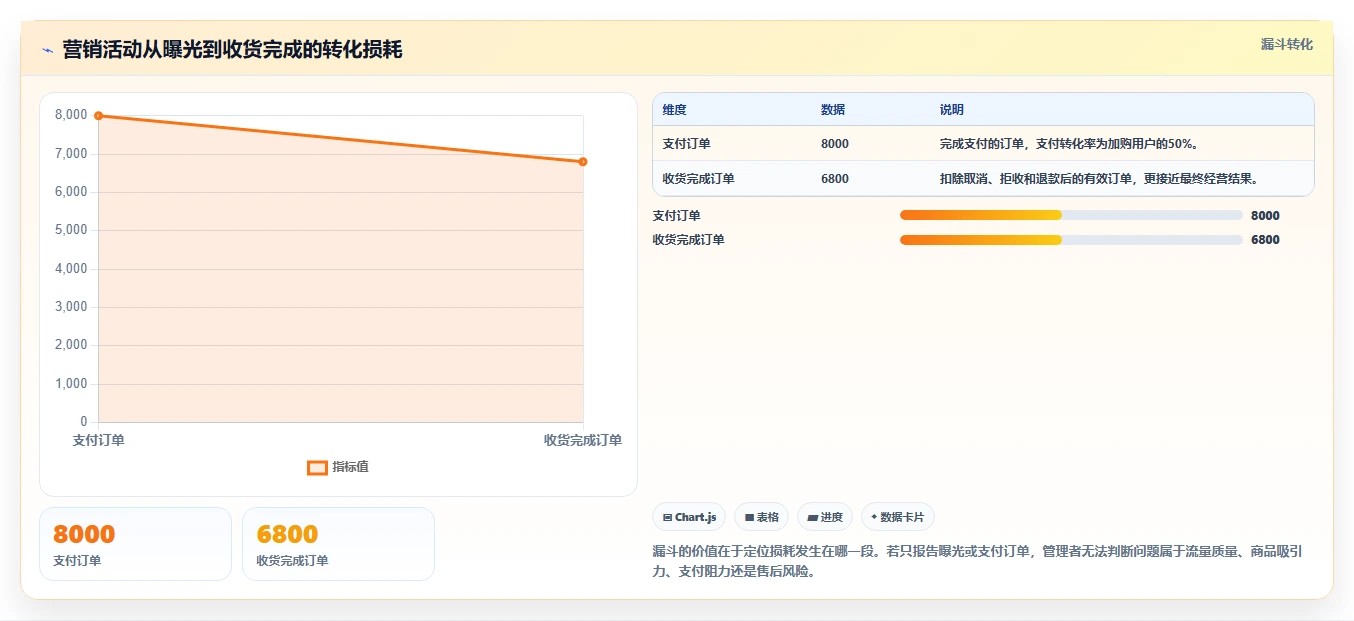
Task: Click the 6800 value beside the progress bar
Action: 1265,240
